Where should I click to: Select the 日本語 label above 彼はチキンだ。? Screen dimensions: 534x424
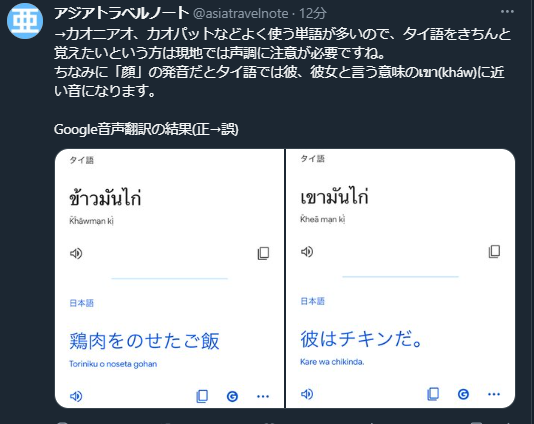point(312,301)
